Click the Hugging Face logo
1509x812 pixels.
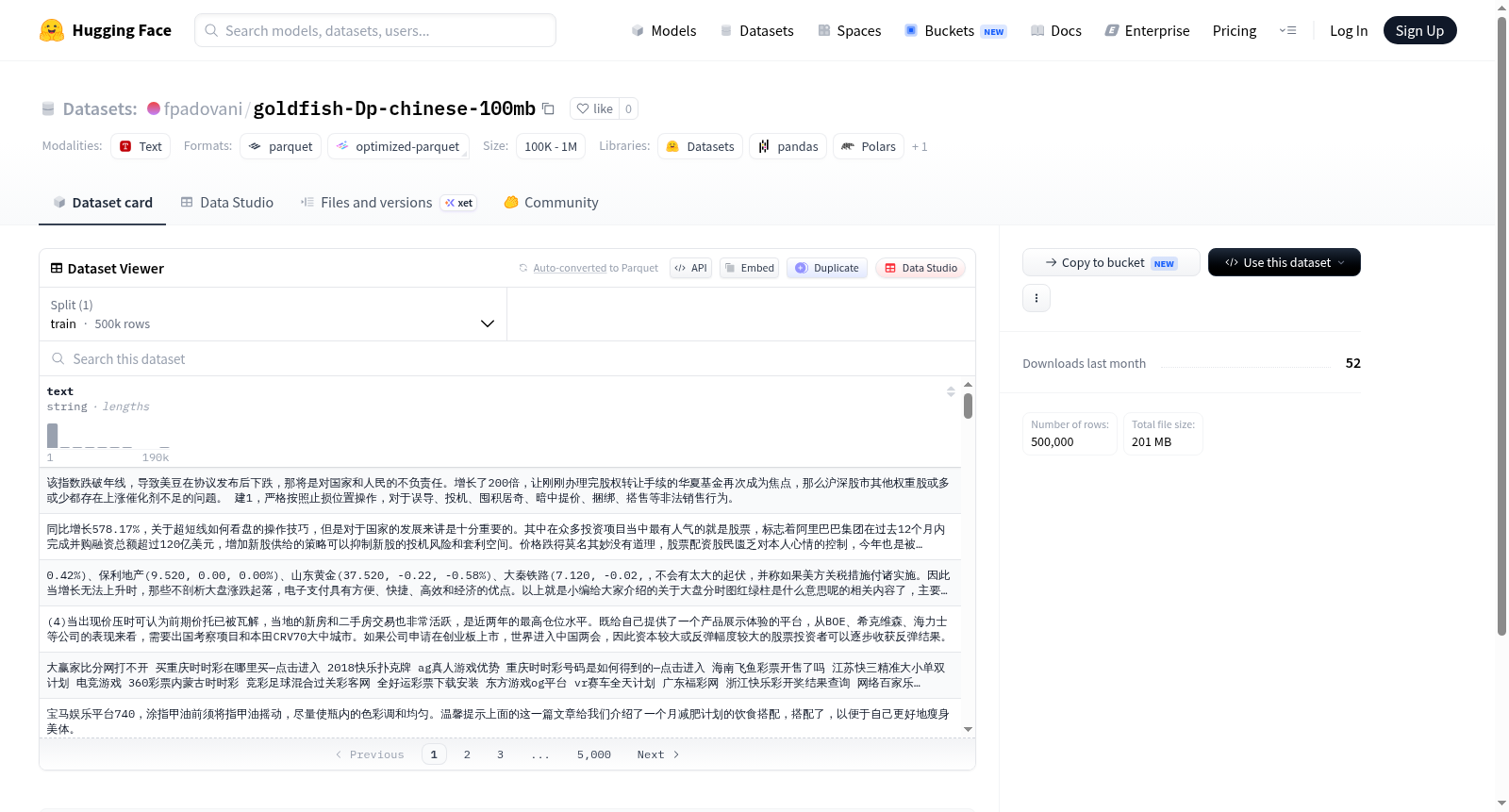pos(105,30)
